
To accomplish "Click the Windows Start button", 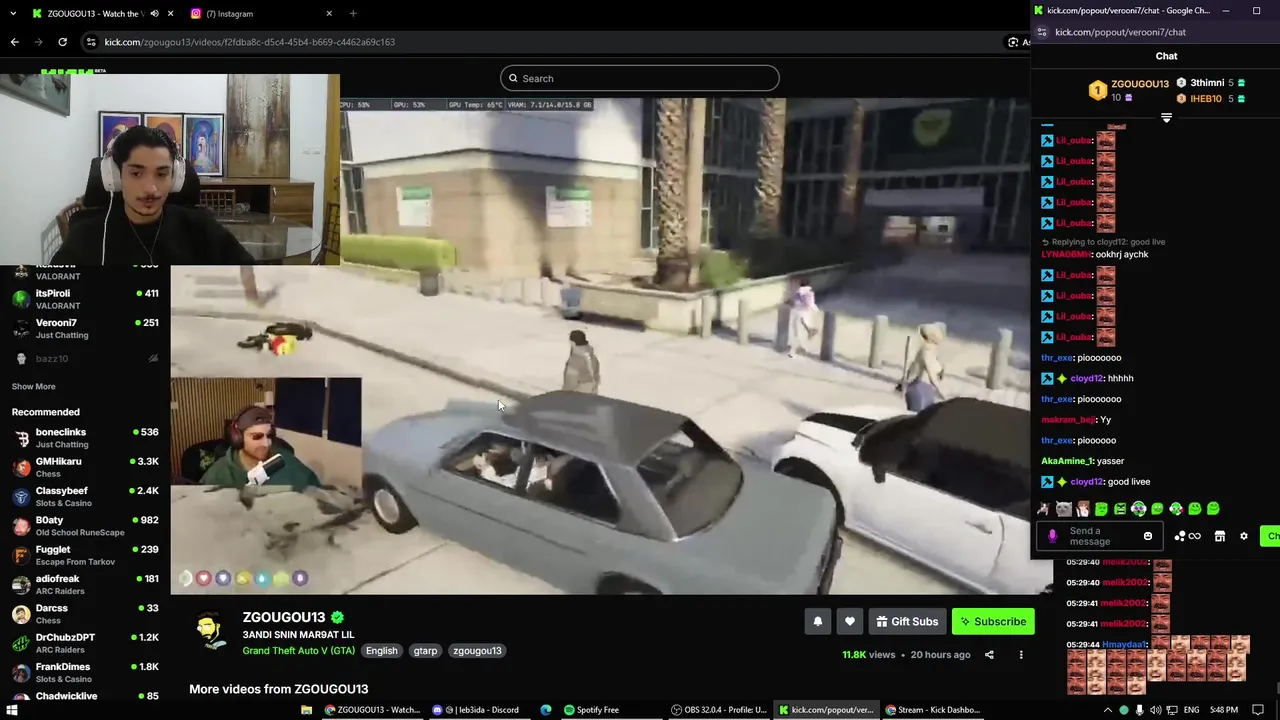I will (x=12, y=710).
